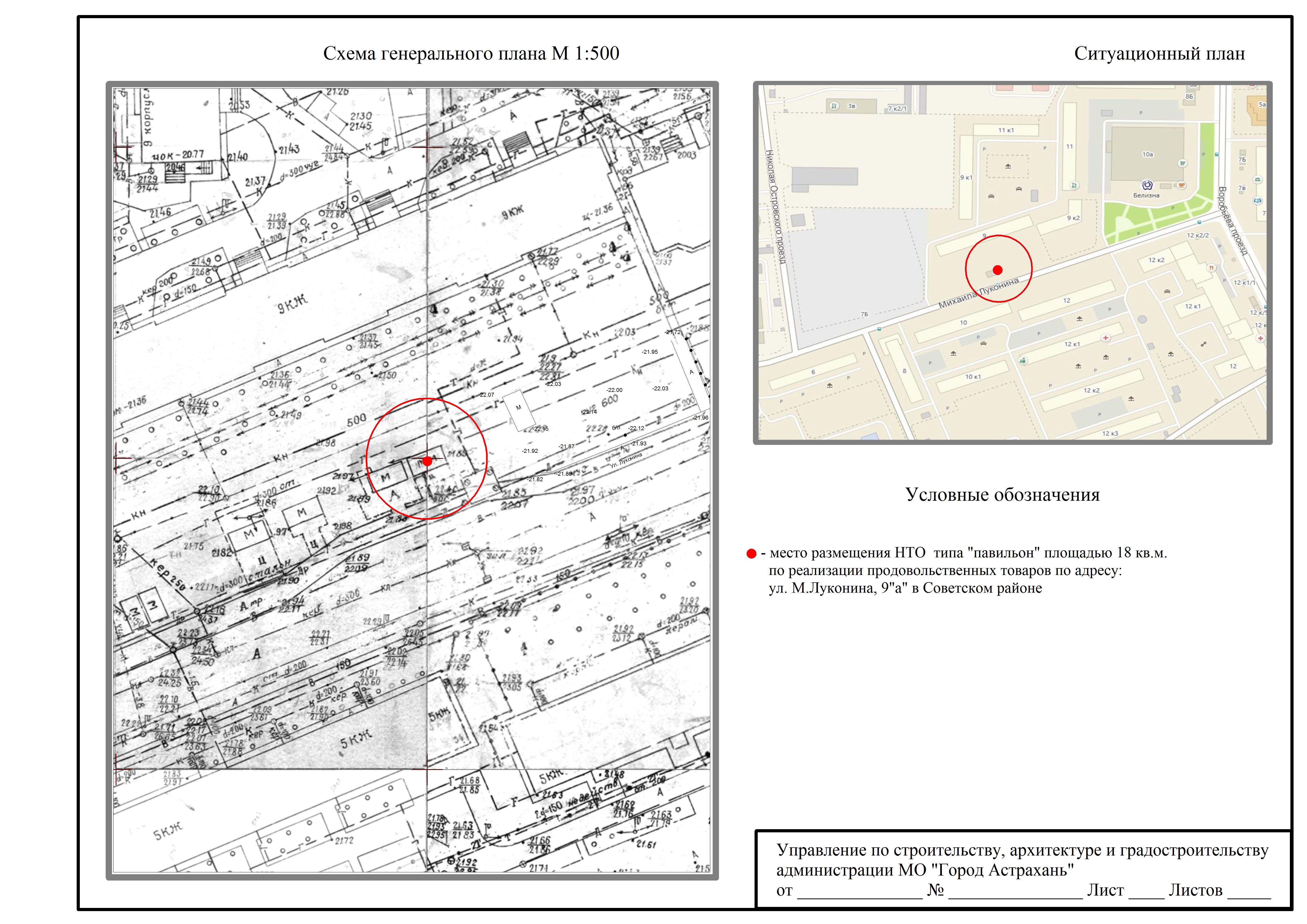Viewport: 1307px width, 924px height.
Task: Click the shopping cart icon on building 10а
Action: pos(1183,163)
